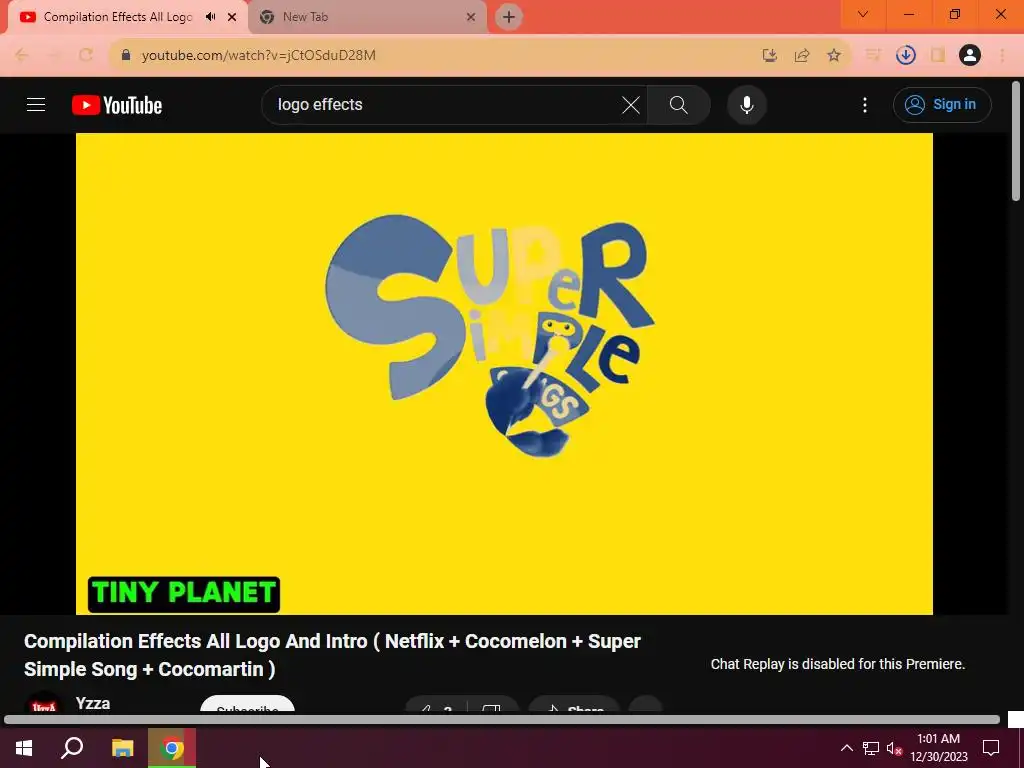Viewport: 1024px width, 768px height.
Task: Open Chrome three-dot menu
Action: [x=1002, y=56]
